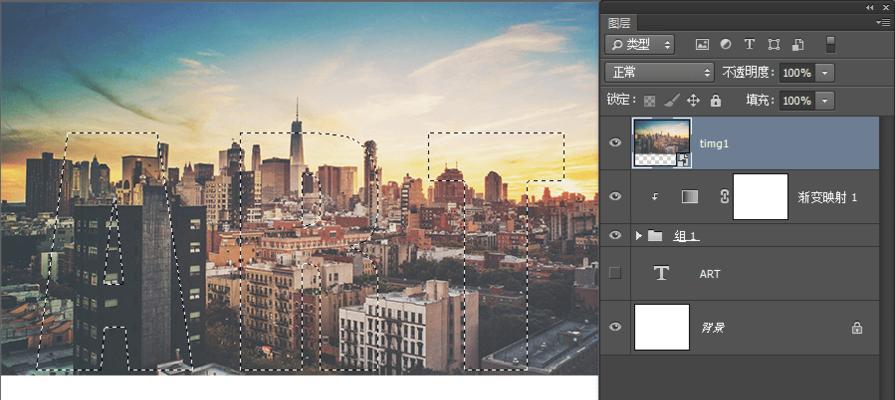Open the 类型 filter type dropdown

pos(640,45)
